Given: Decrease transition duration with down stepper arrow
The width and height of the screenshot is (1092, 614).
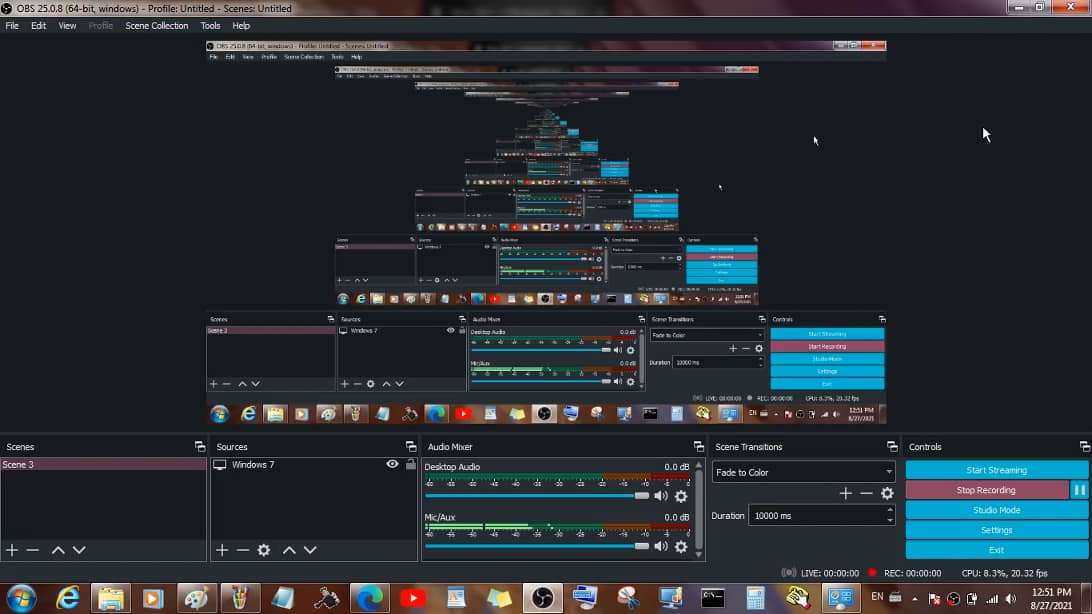Looking at the screenshot, I should [890, 520].
